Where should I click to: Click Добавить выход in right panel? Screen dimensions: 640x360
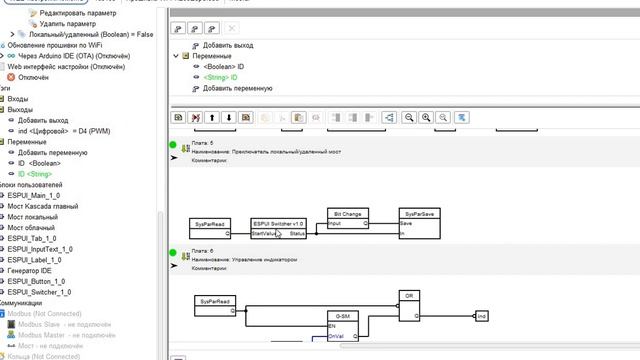click(x=228, y=45)
